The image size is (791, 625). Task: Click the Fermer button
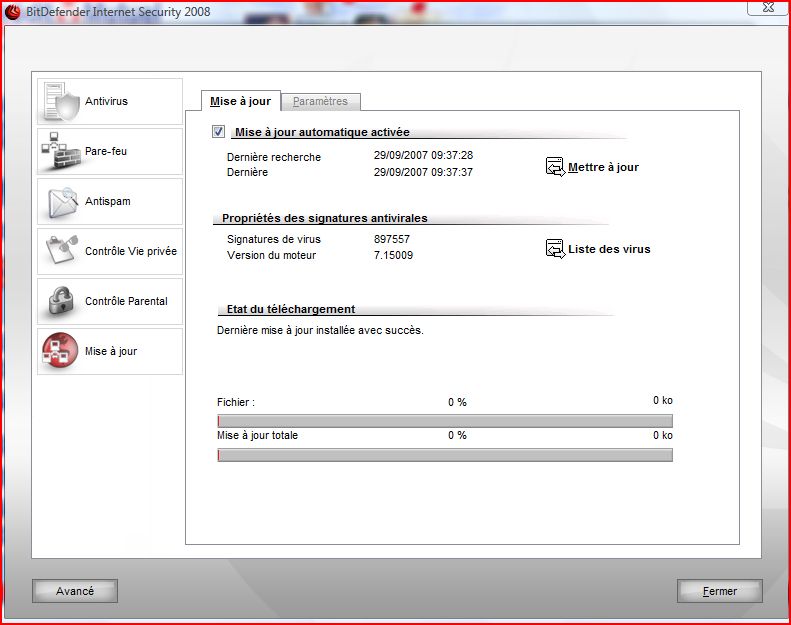coord(720,591)
